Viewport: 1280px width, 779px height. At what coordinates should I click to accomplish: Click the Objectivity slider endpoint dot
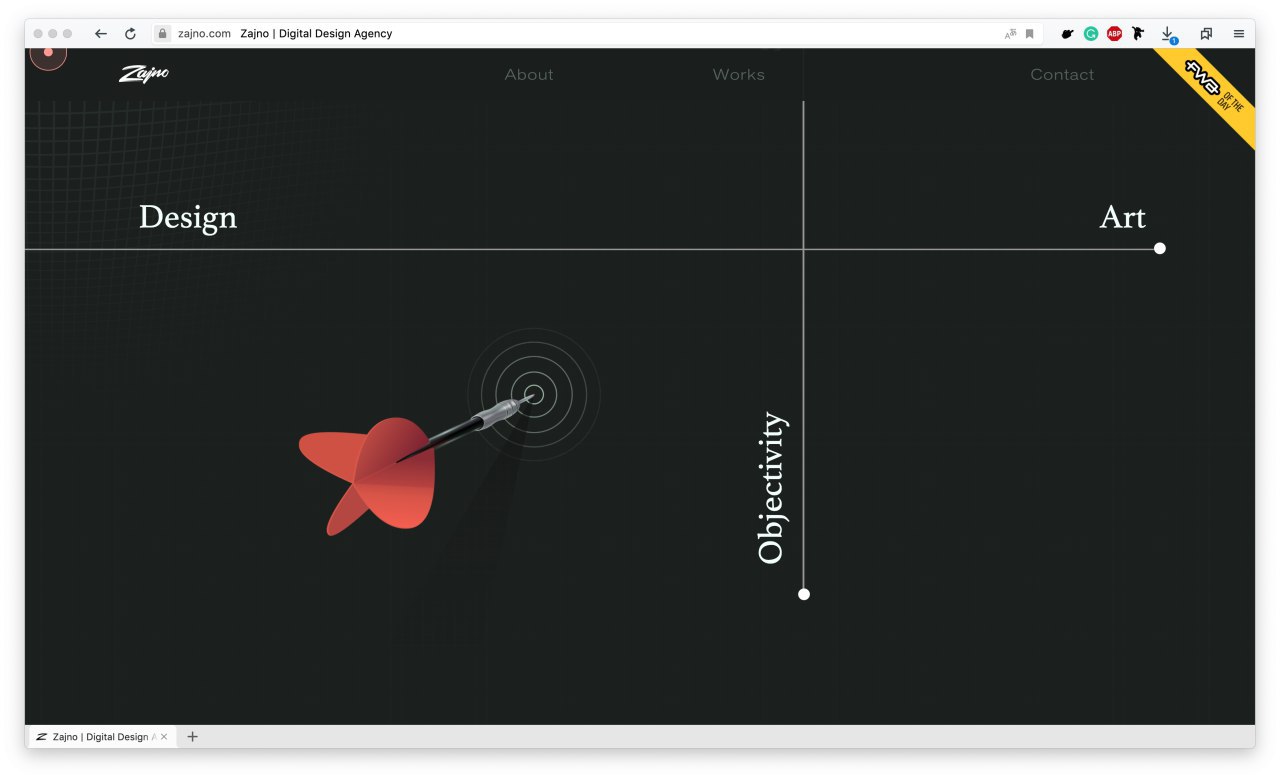[x=804, y=594]
